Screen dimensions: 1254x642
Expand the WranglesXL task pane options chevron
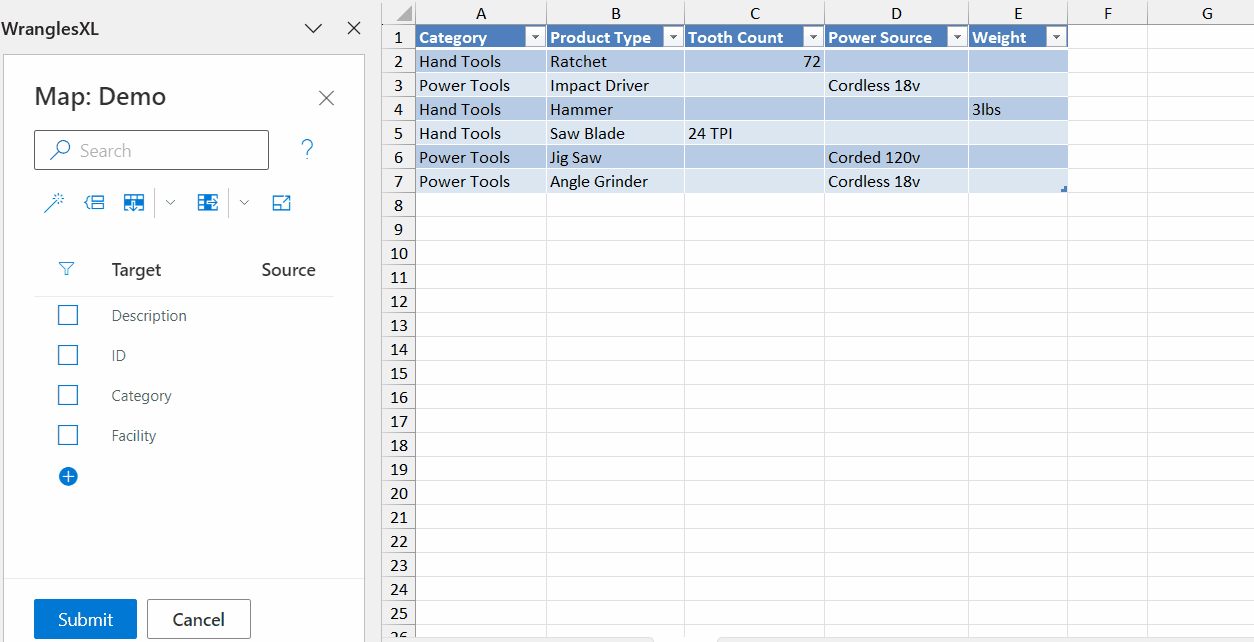tap(313, 29)
